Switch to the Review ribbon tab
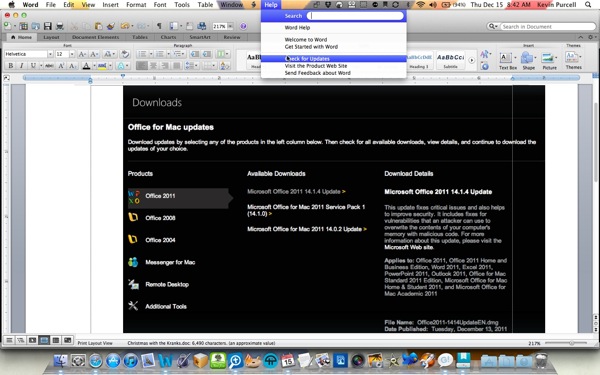The width and height of the screenshot is (600, 375). tap(232, 37)
